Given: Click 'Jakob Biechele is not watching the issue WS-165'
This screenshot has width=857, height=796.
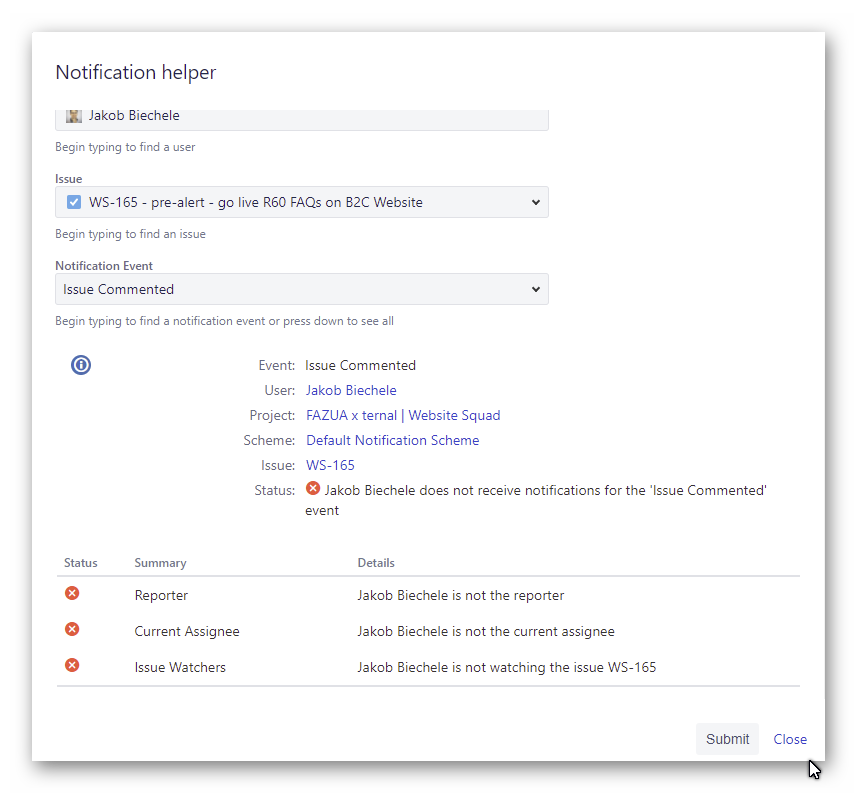Looking at the screenshot, I should pos(507,668).
